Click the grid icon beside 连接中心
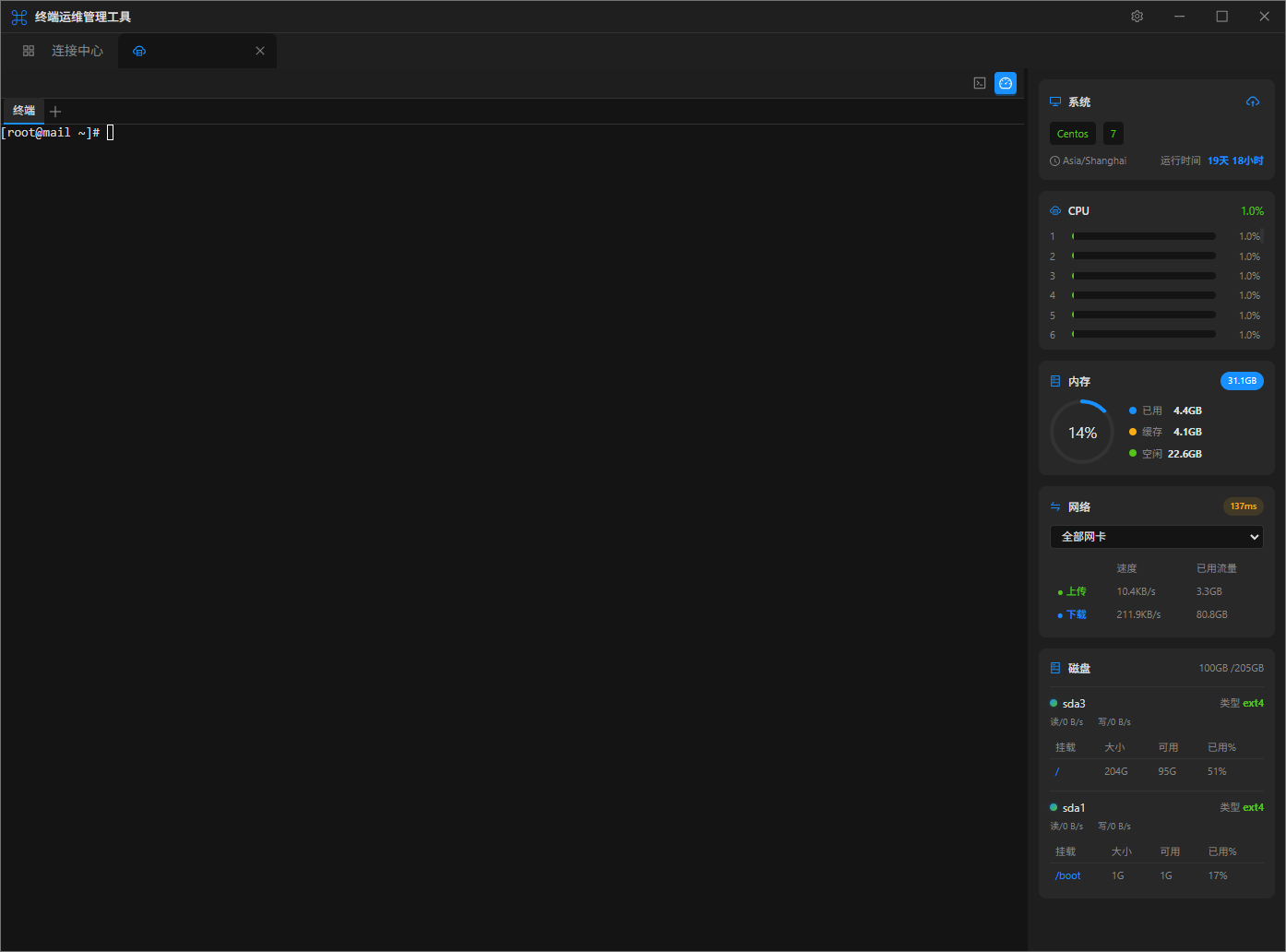Image resolution: width=1286 pixels, height=952 pixels. tap(29, 51)
